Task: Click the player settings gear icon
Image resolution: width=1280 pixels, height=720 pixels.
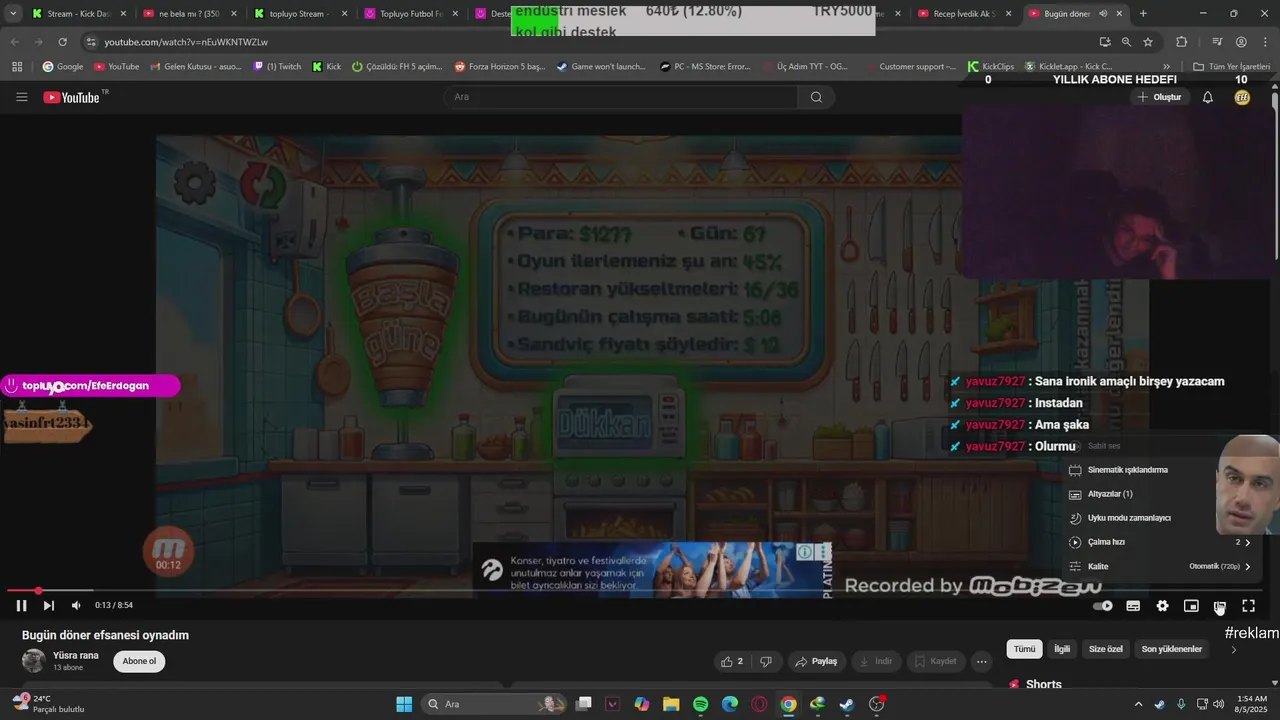Action: pyautogui.click(x=1162, y=606)
